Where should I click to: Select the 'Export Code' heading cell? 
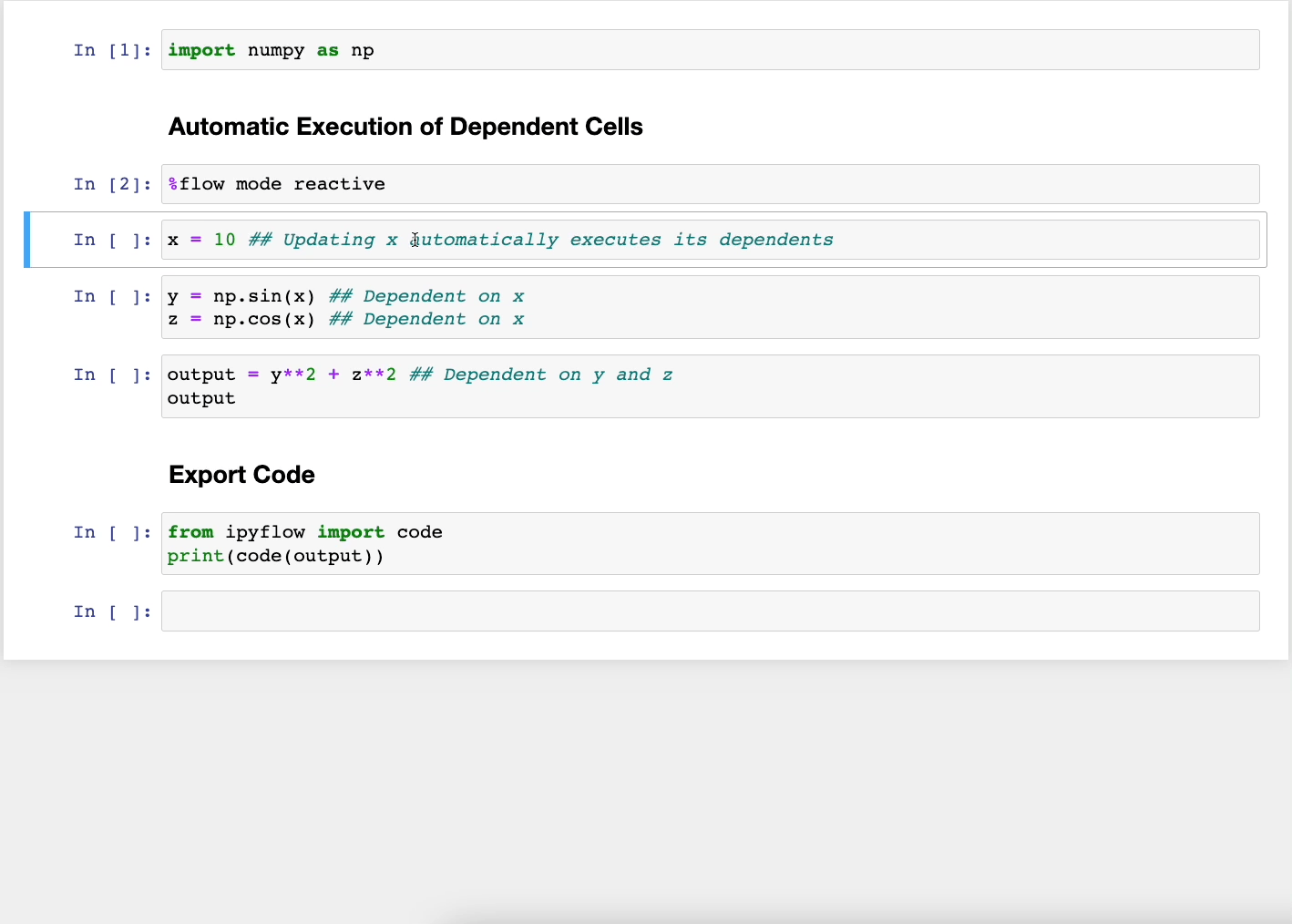pyautogui.click(x=241, y=475)
